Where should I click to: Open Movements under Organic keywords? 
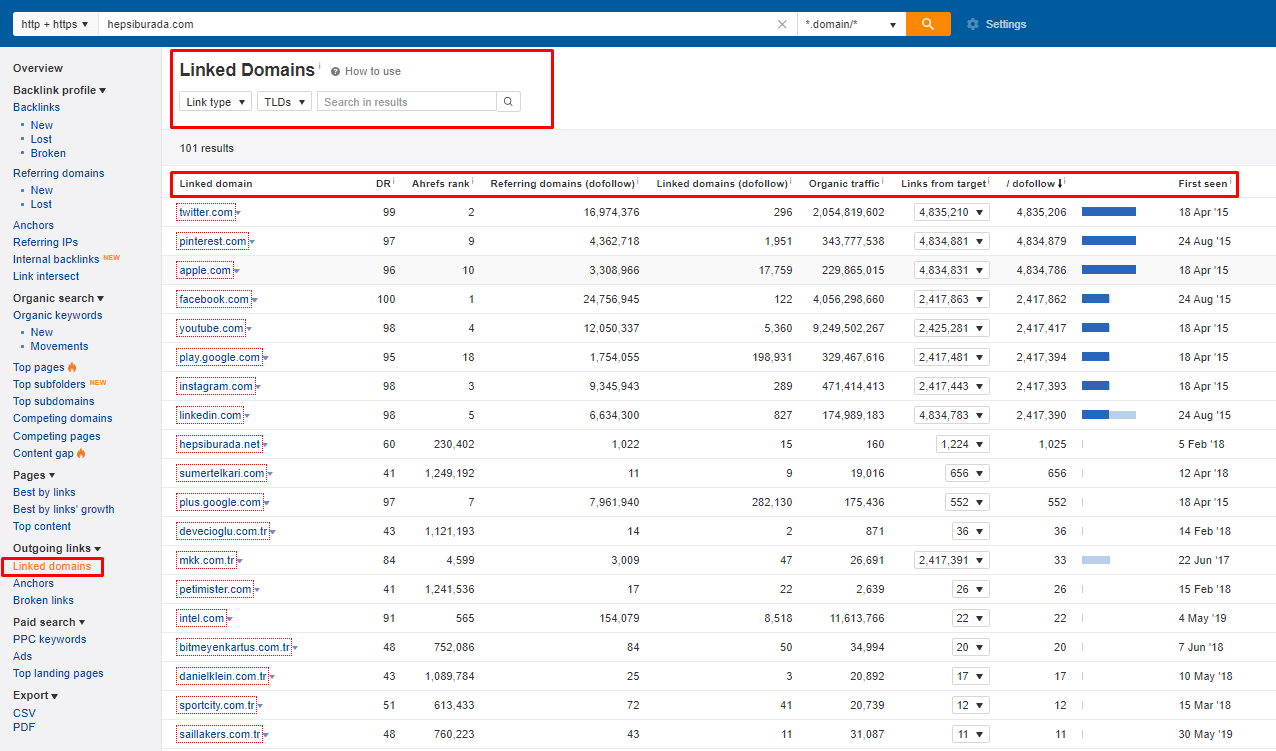coord(59,346)
